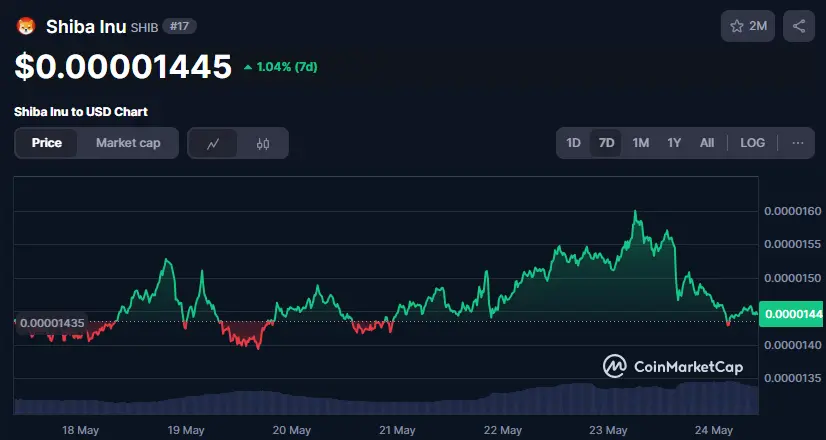Click the 0.0000155 axis label

(x=793, y=245)
